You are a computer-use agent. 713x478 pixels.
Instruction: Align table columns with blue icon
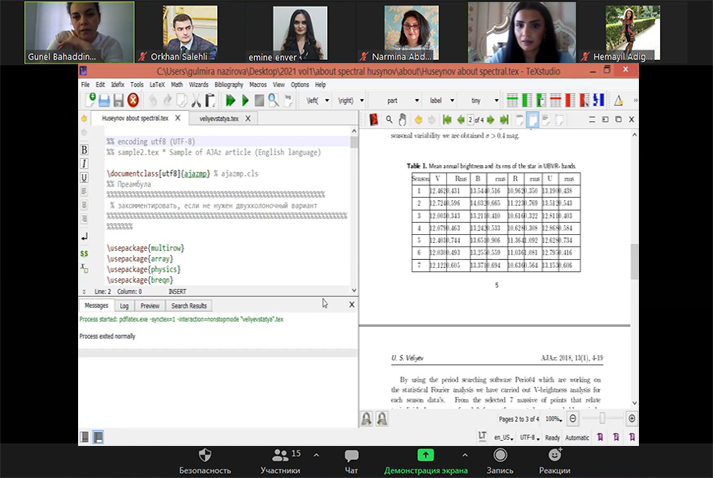[x=599, y=100]
